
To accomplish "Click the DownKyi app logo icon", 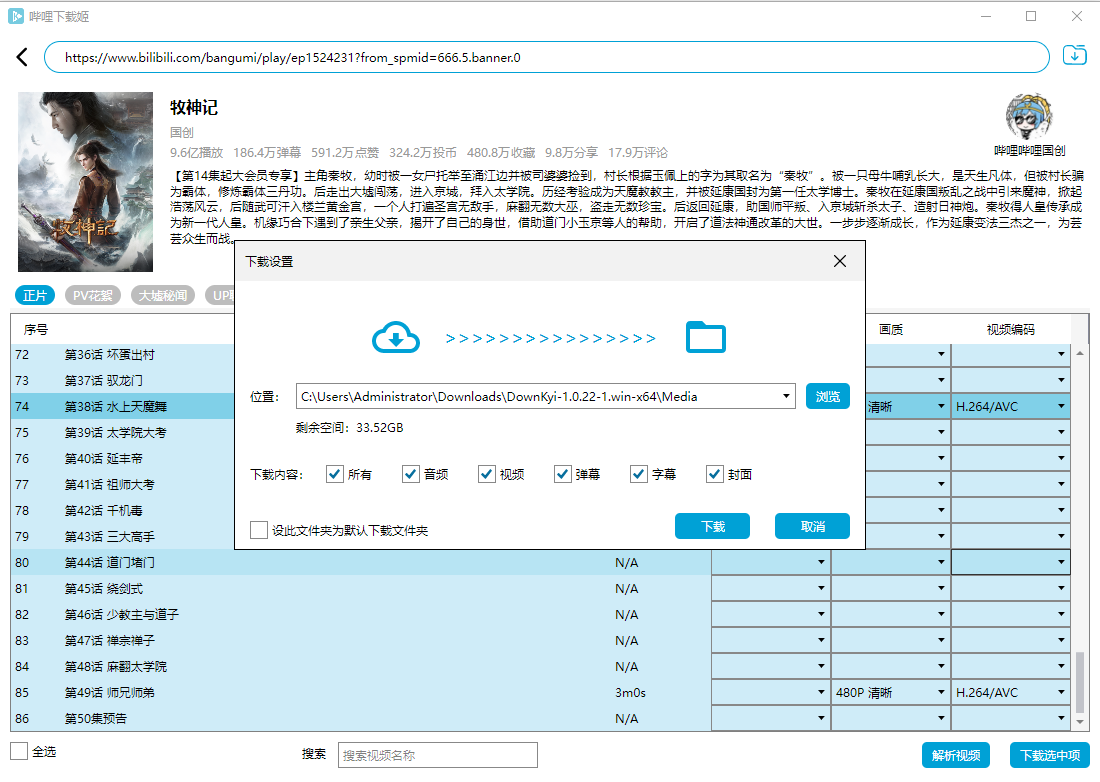I will pyautogui.click(x=17, y=17).
